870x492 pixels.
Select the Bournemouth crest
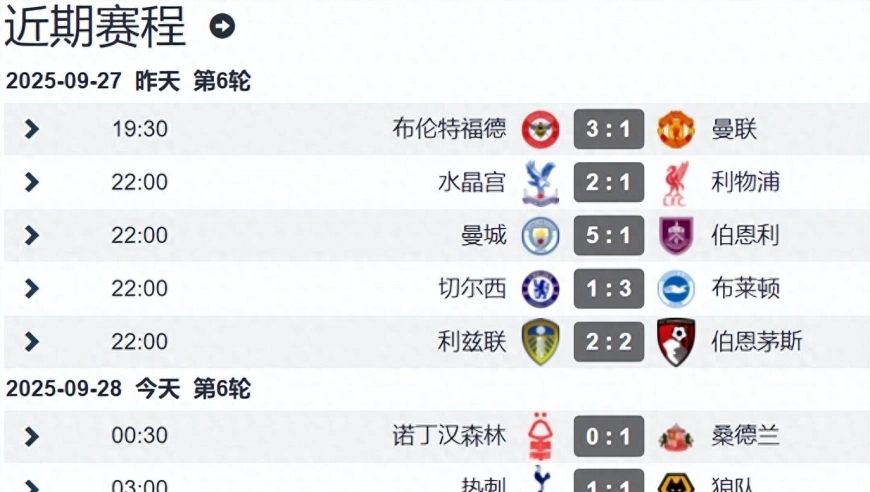[676, 342]
